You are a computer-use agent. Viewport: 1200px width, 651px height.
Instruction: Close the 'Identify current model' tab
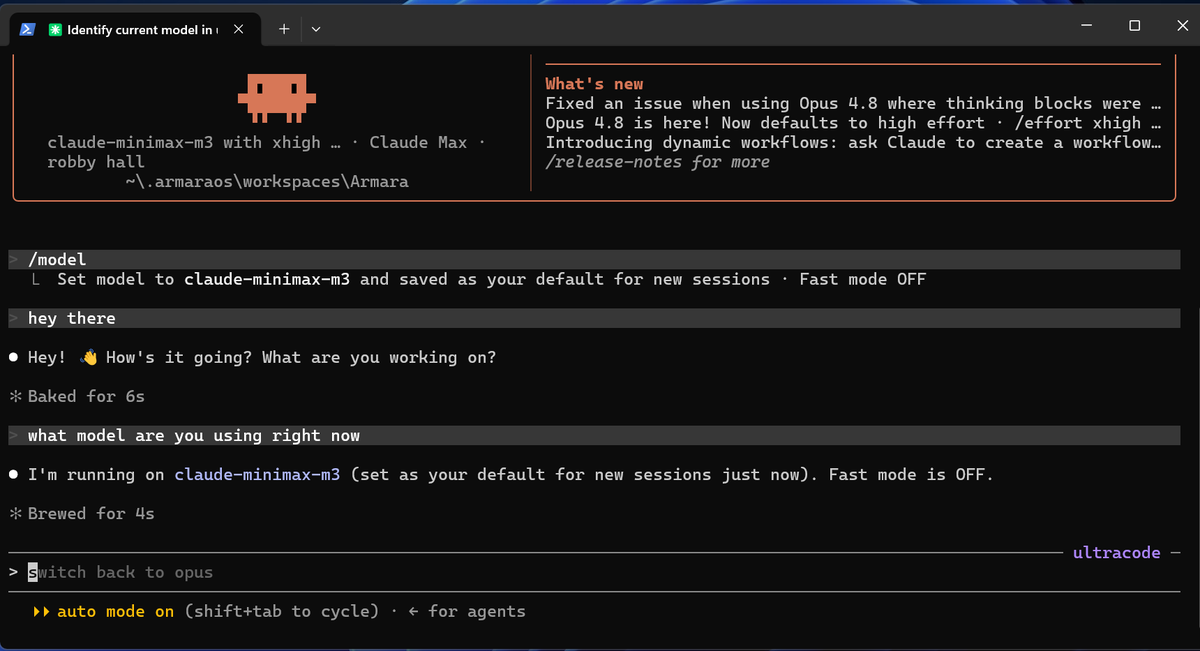[238, 30]
